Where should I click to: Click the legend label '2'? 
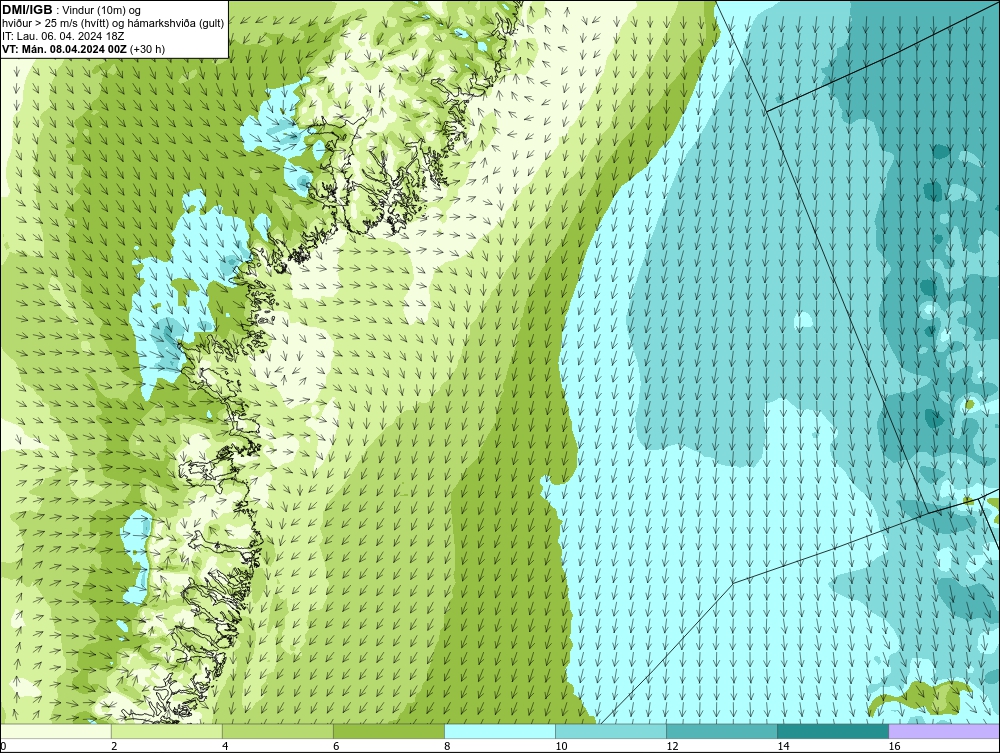tap(114, 746)
